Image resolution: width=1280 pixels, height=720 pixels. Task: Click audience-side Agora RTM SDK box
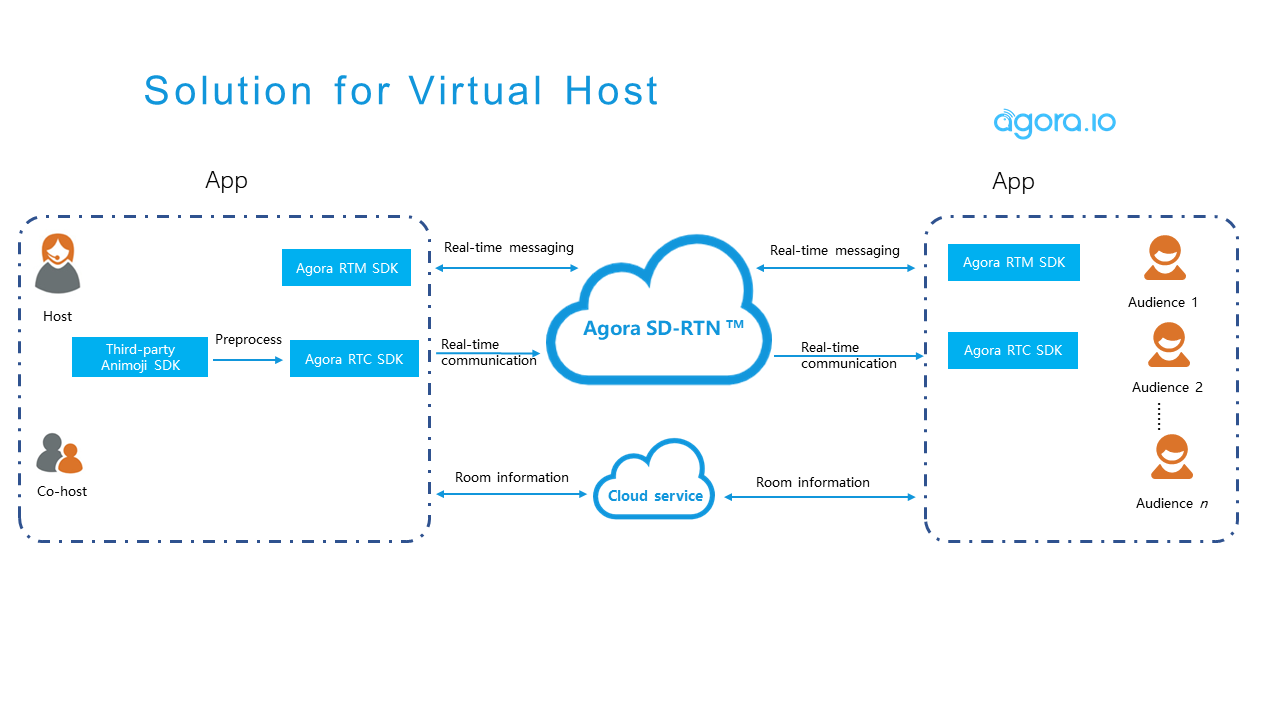click(1014, 262)
